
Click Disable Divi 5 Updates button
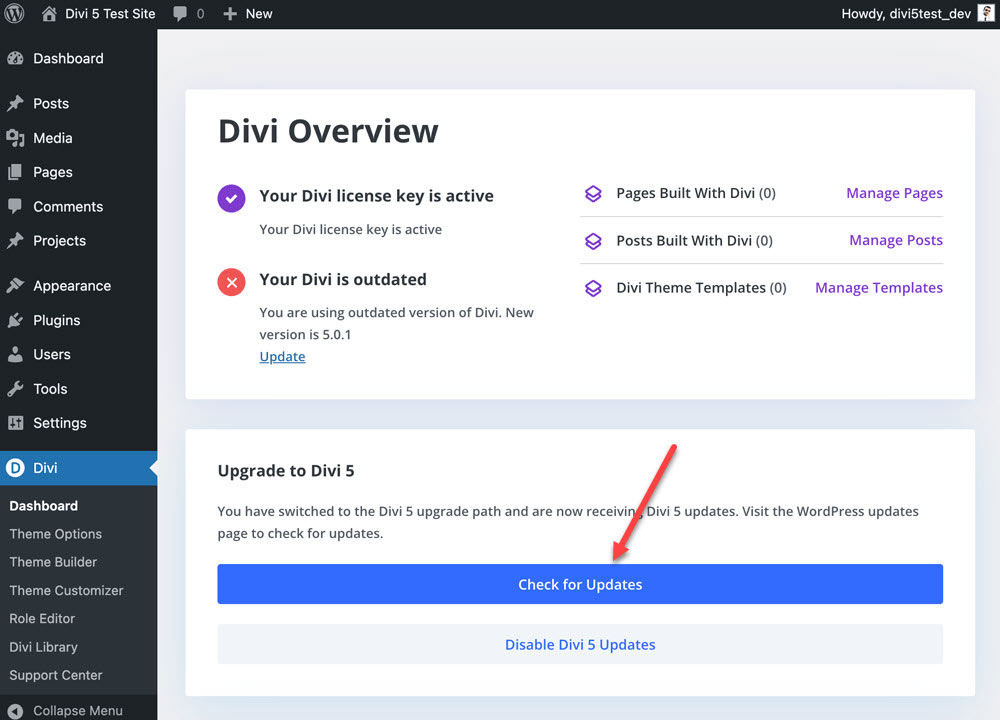coord(580,644)
